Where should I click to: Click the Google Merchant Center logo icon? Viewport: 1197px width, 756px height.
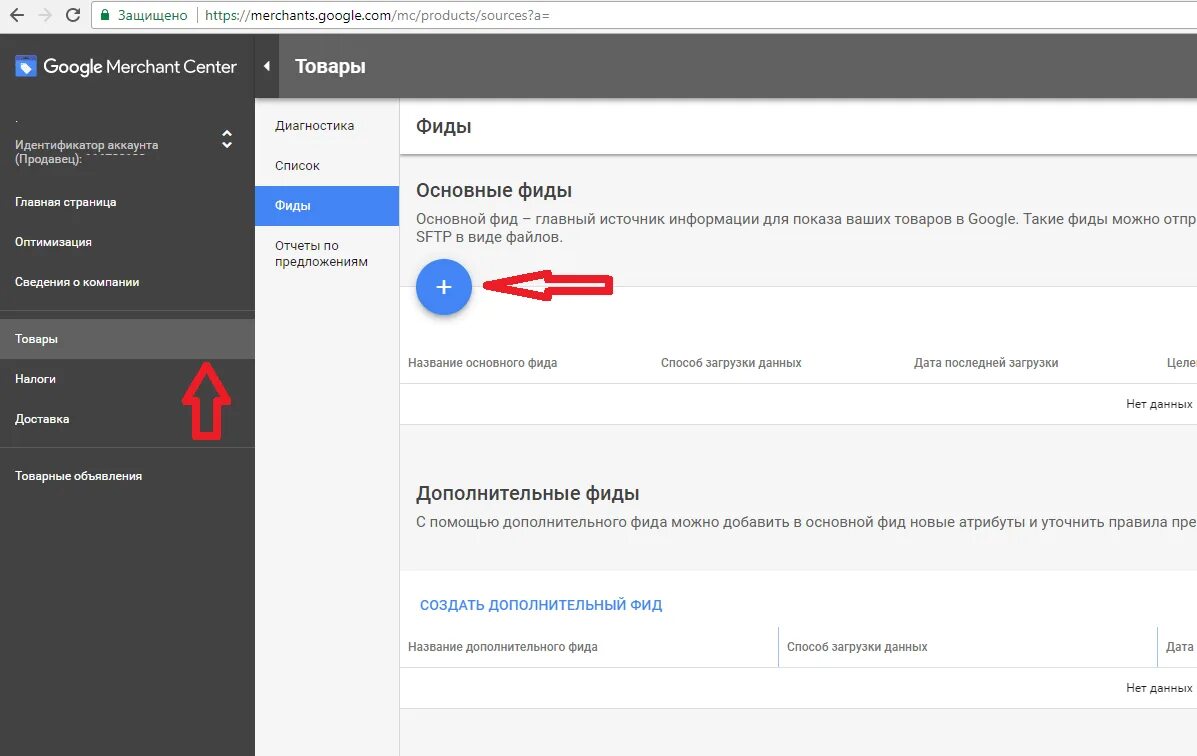click(26, 66)
